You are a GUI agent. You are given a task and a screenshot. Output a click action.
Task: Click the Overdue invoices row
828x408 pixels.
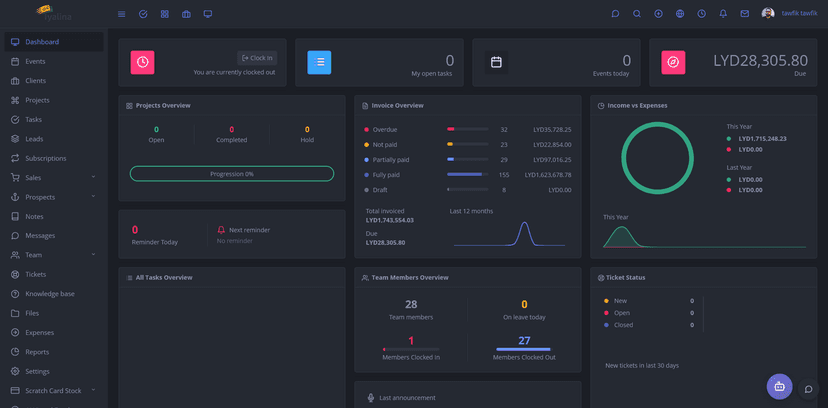468,129
